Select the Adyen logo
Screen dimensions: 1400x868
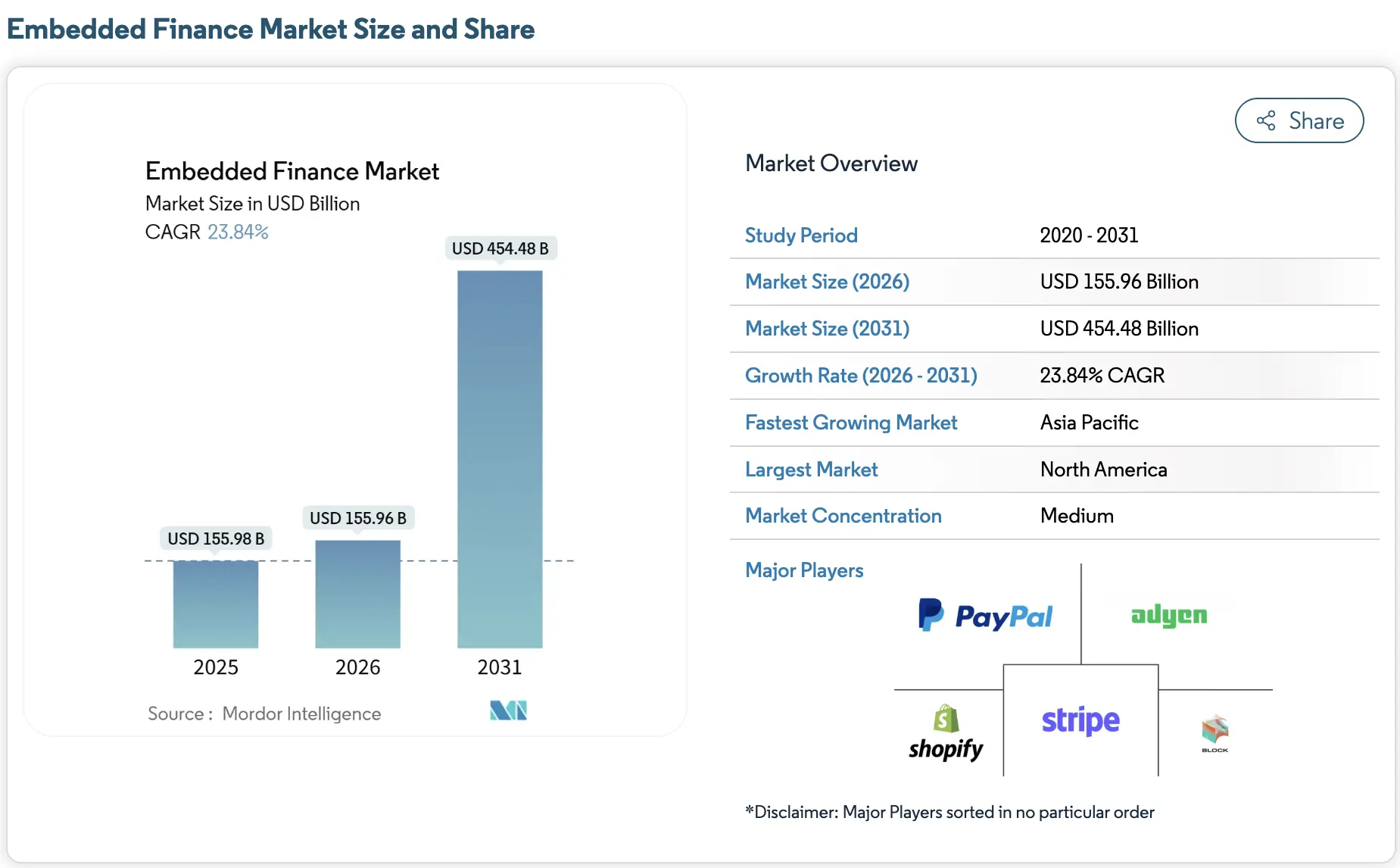1167,616
